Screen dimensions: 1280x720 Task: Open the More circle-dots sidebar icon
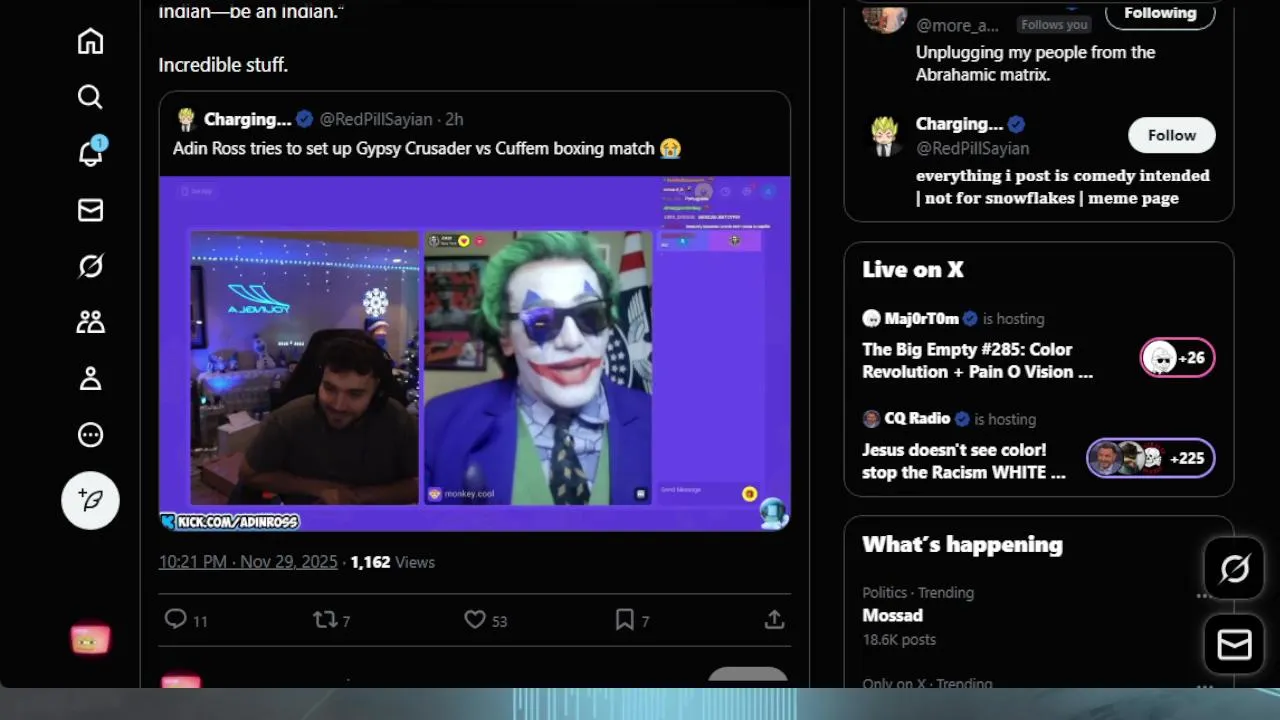click(90, 434)
